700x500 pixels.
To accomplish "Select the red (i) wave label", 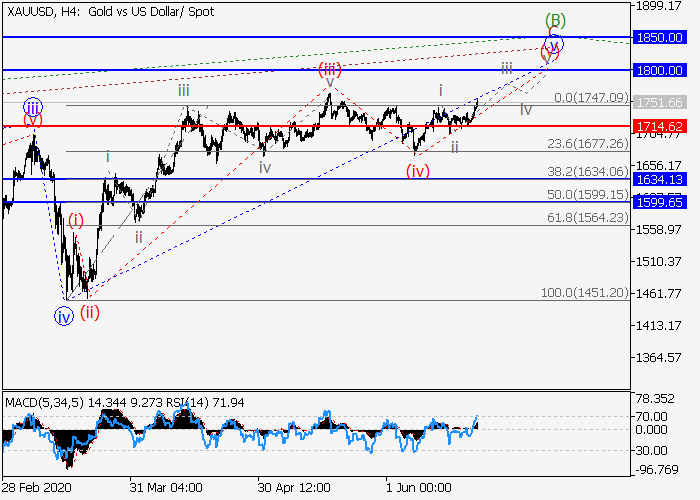I will point(76,219).
